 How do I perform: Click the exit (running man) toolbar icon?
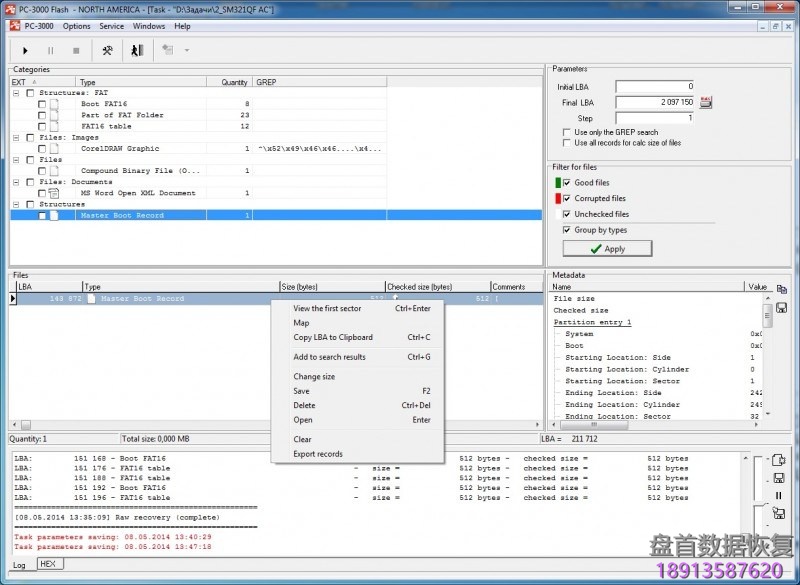137,50
